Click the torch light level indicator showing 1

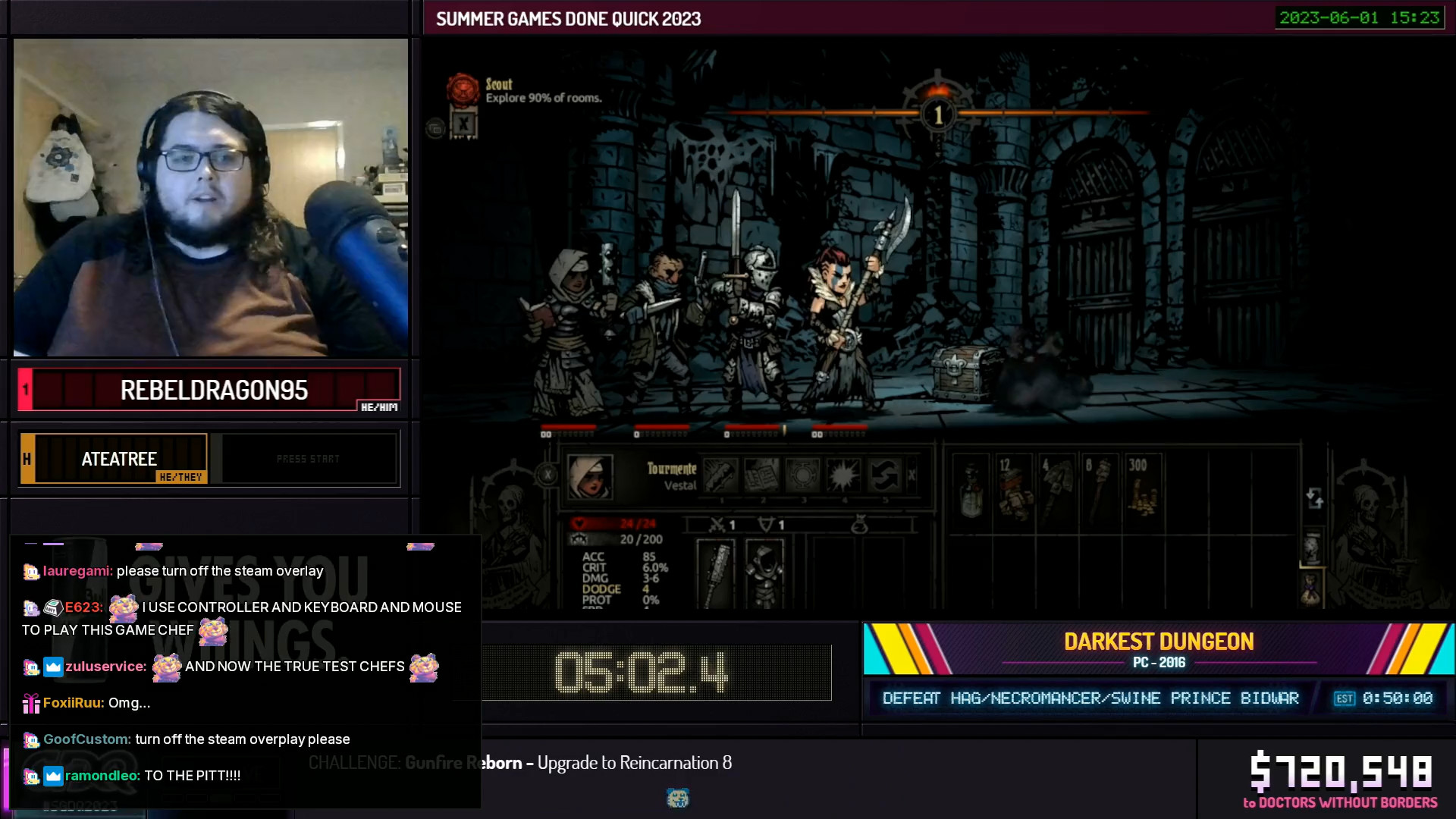(938, 112)
